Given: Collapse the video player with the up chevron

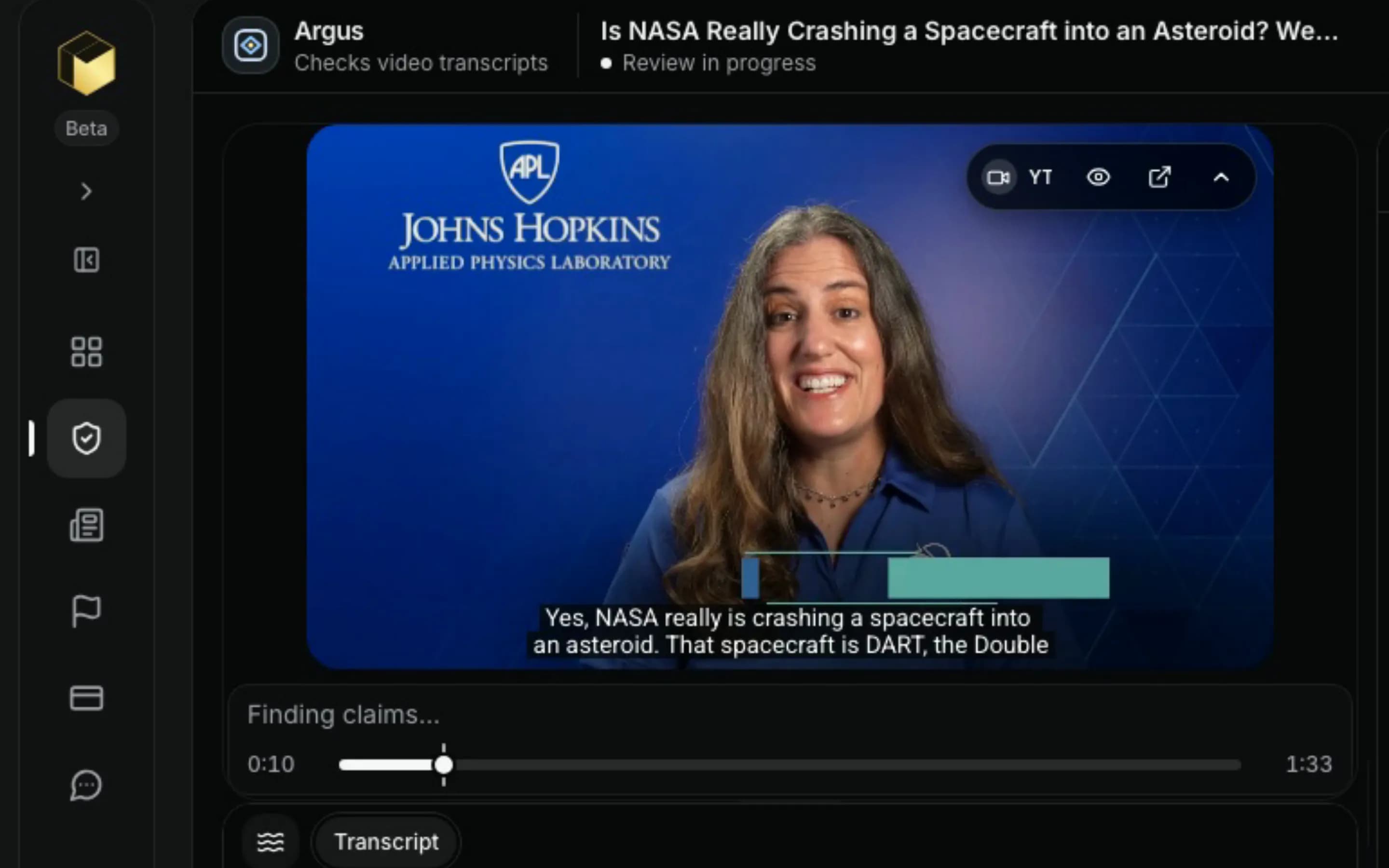Looking at the screenshot, I should click(x=1221, y=177).
